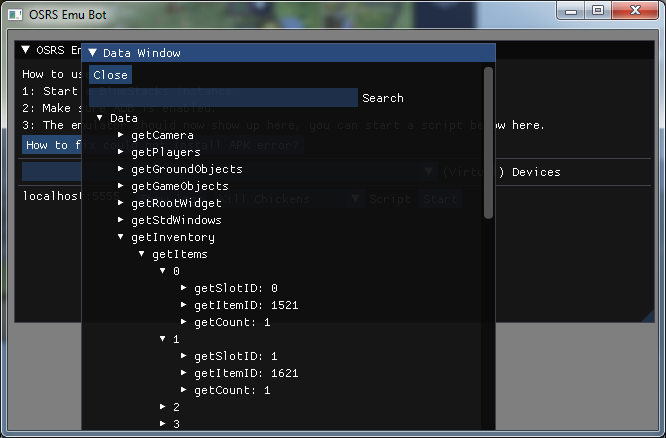Click the main panel resize grip corner
The image size is (666, 438).
click(648, 316)
